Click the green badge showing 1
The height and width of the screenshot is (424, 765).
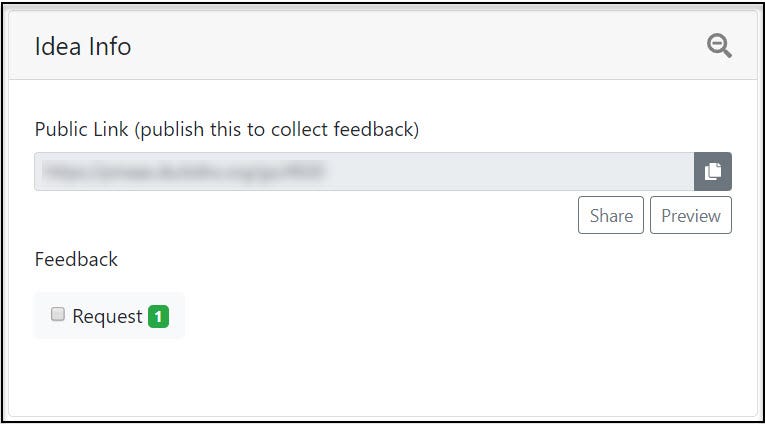(x=159, y=317)
